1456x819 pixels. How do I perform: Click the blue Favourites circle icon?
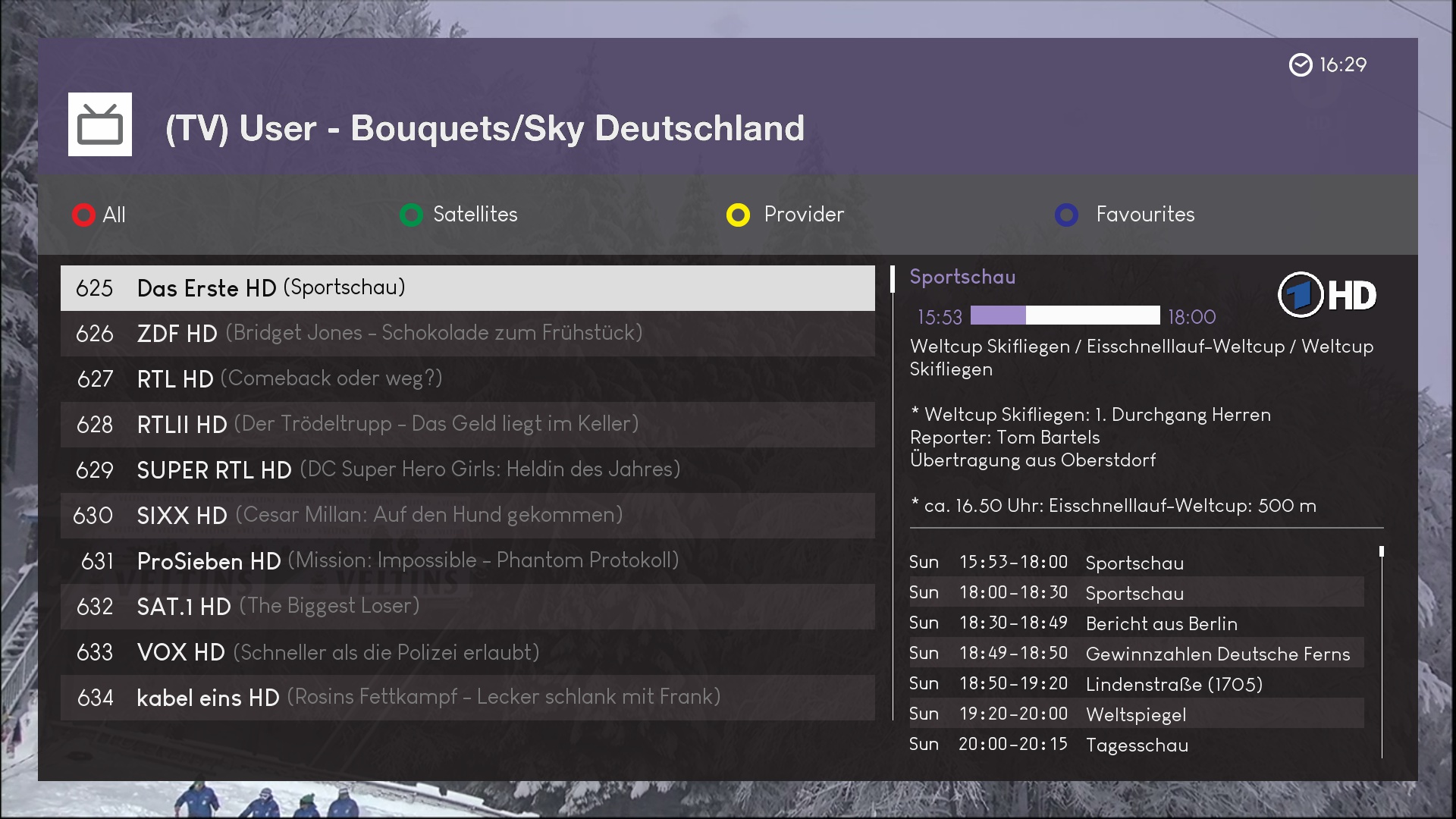click(x=1066, y=215)
